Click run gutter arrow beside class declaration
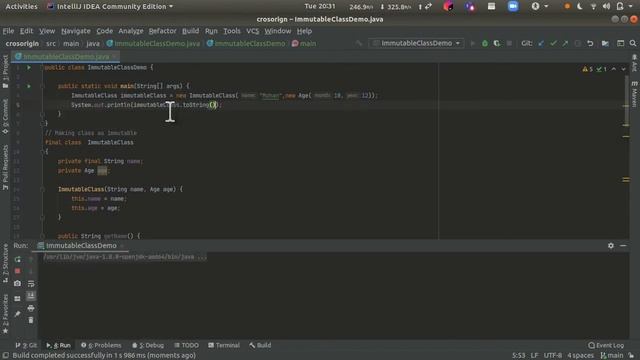Screen dimensions: 640x360 [x=29, y=67]
